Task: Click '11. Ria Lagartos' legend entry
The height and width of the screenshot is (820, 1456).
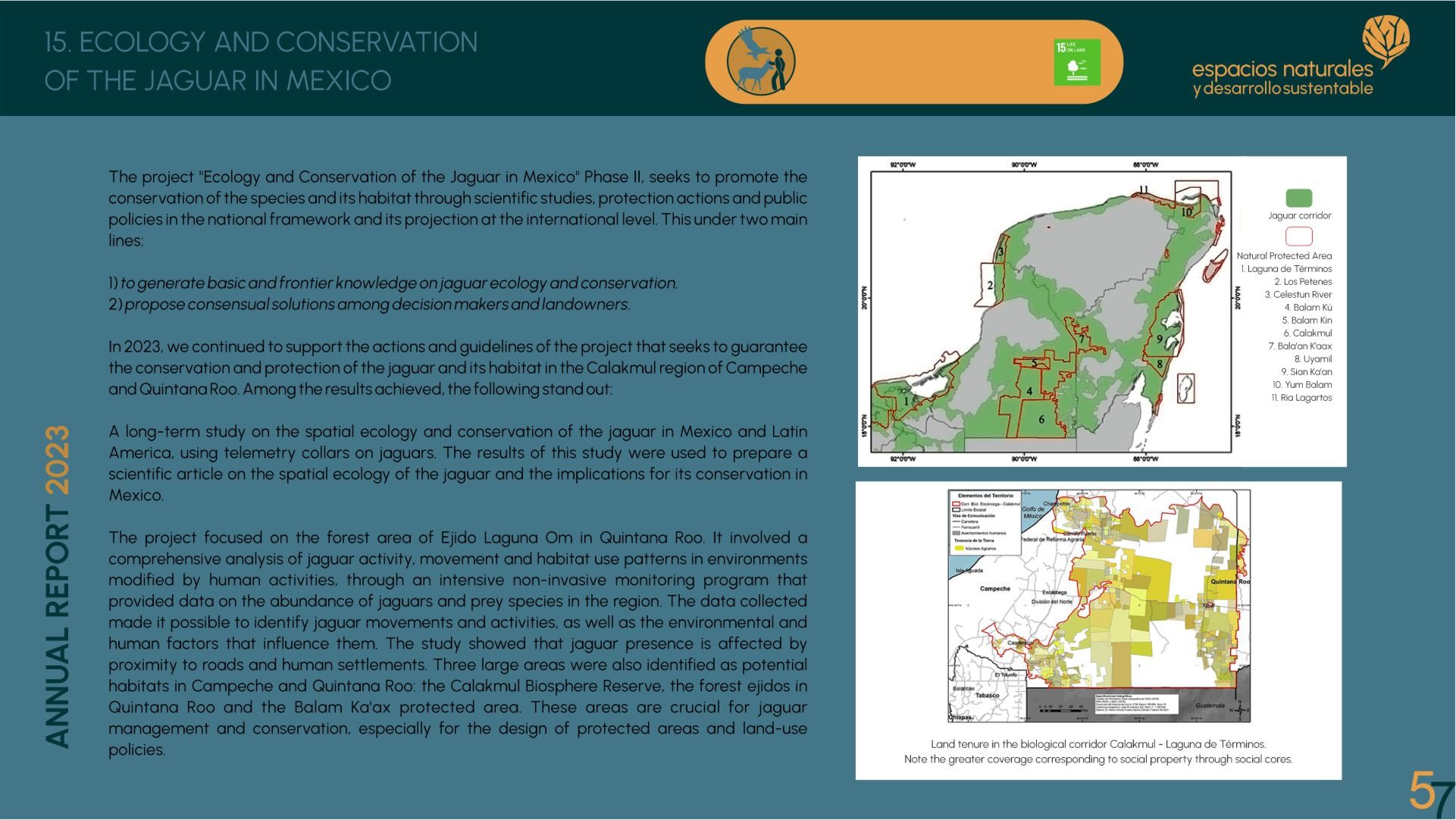Action: tap(1301, 398)
